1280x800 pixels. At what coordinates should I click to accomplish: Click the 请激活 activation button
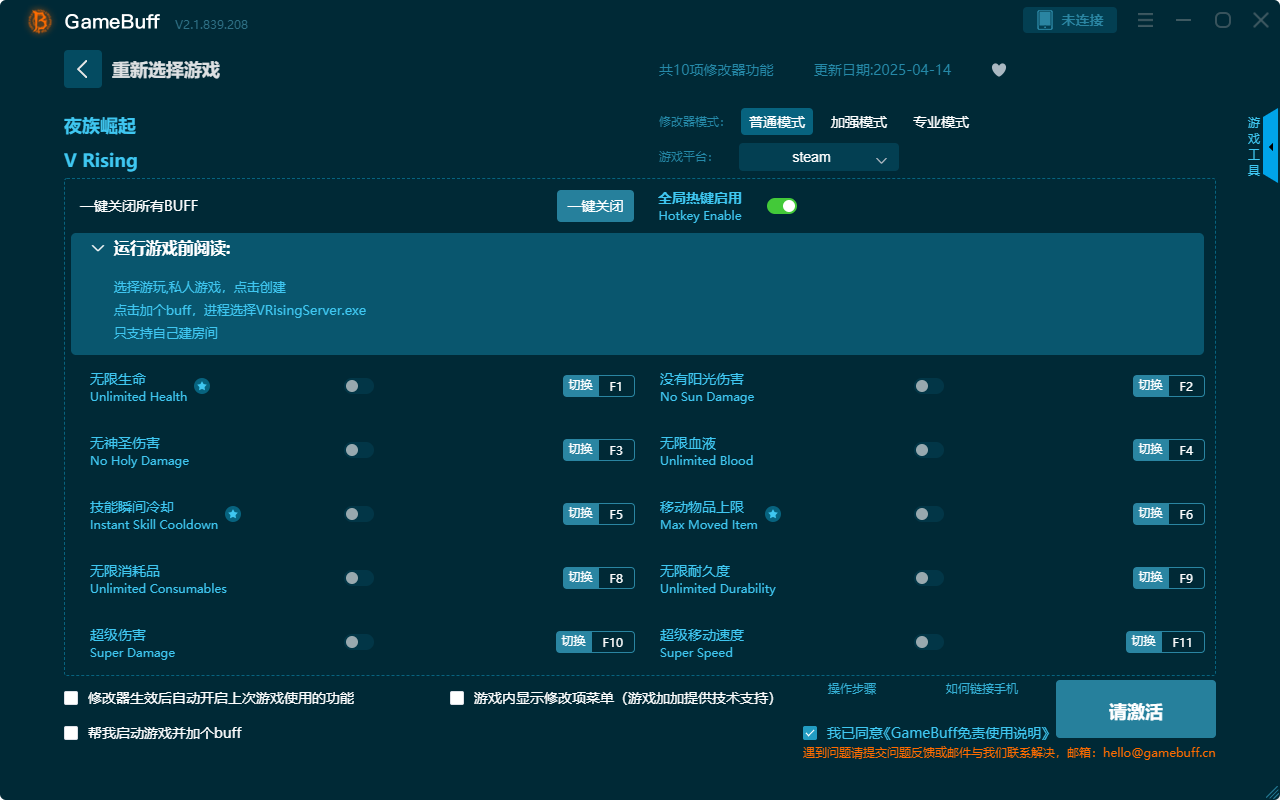[1135, 709]
